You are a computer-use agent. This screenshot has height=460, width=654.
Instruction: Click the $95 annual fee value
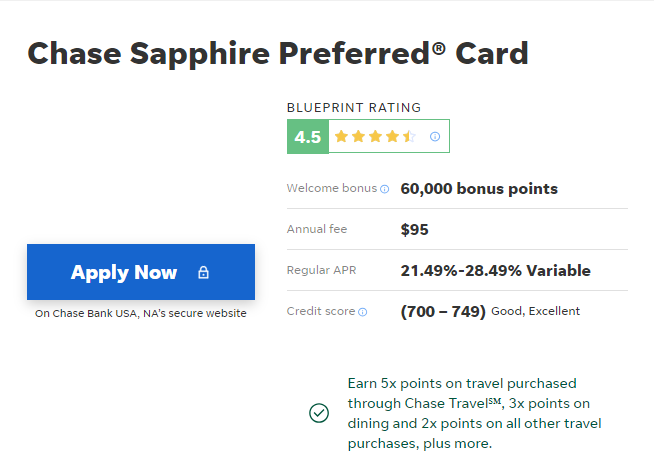coord(414,230)
